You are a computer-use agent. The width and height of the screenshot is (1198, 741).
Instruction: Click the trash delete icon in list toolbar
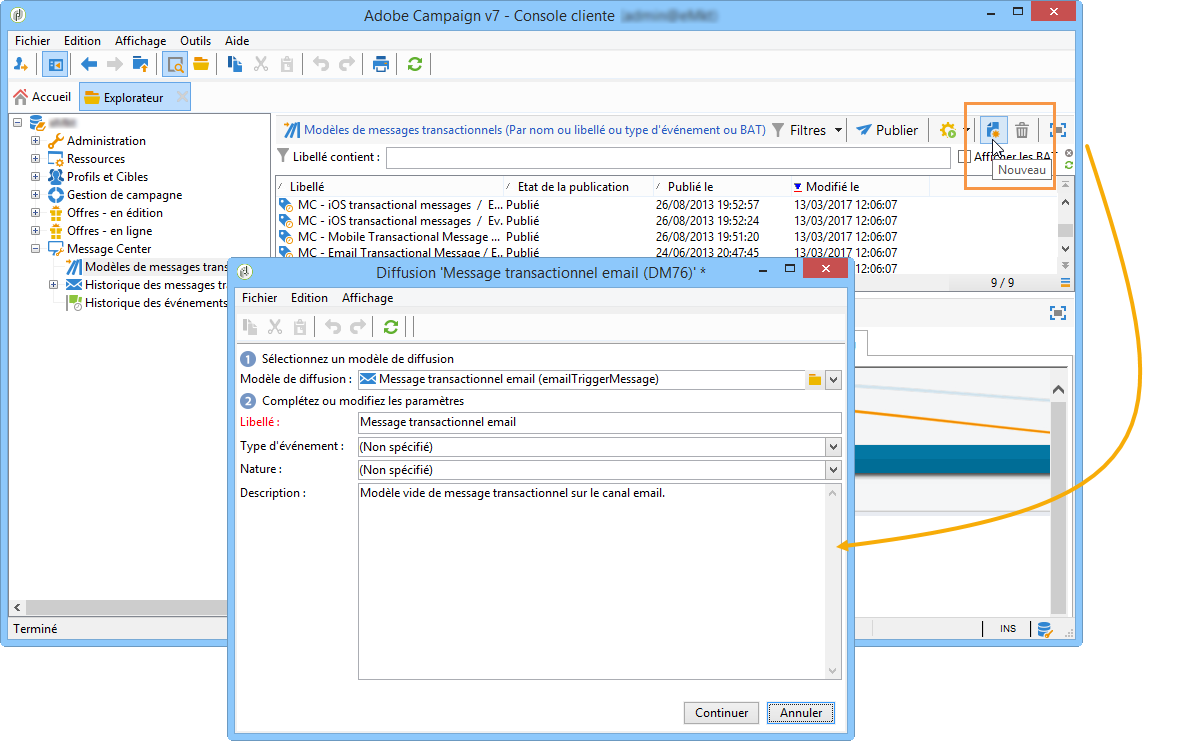[1022, 130]
